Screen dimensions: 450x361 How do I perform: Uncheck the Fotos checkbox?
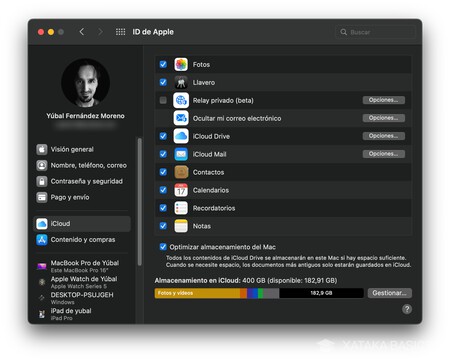[163, 64]
